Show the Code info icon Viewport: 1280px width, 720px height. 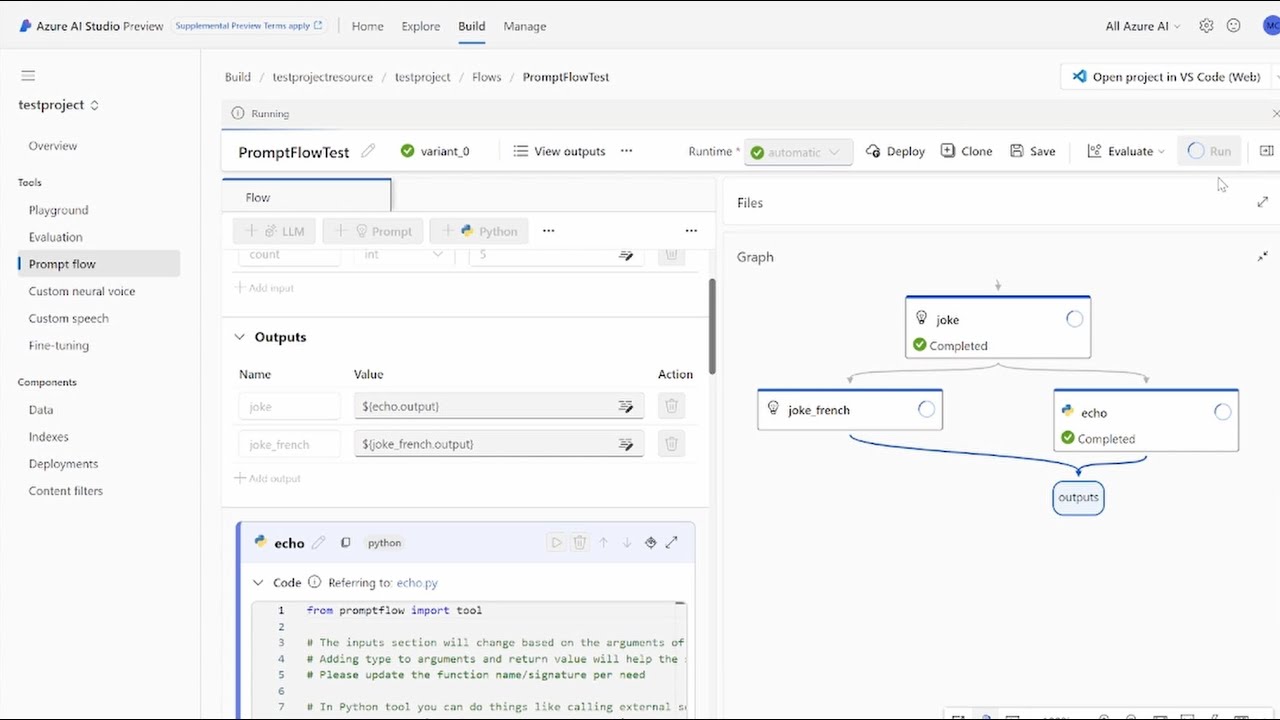click(314, 582)
